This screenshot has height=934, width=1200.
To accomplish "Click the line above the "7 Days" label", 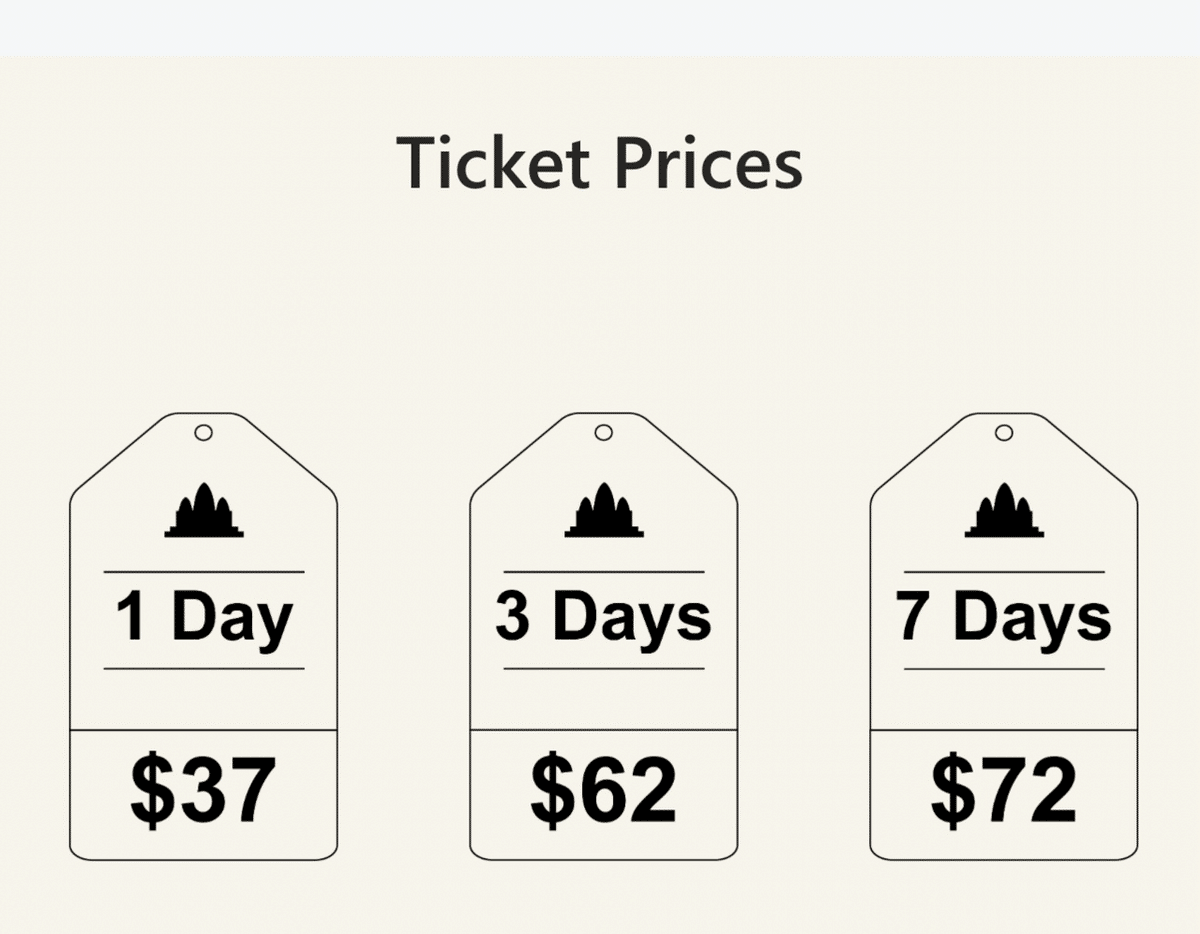I will coord(1004,572).
